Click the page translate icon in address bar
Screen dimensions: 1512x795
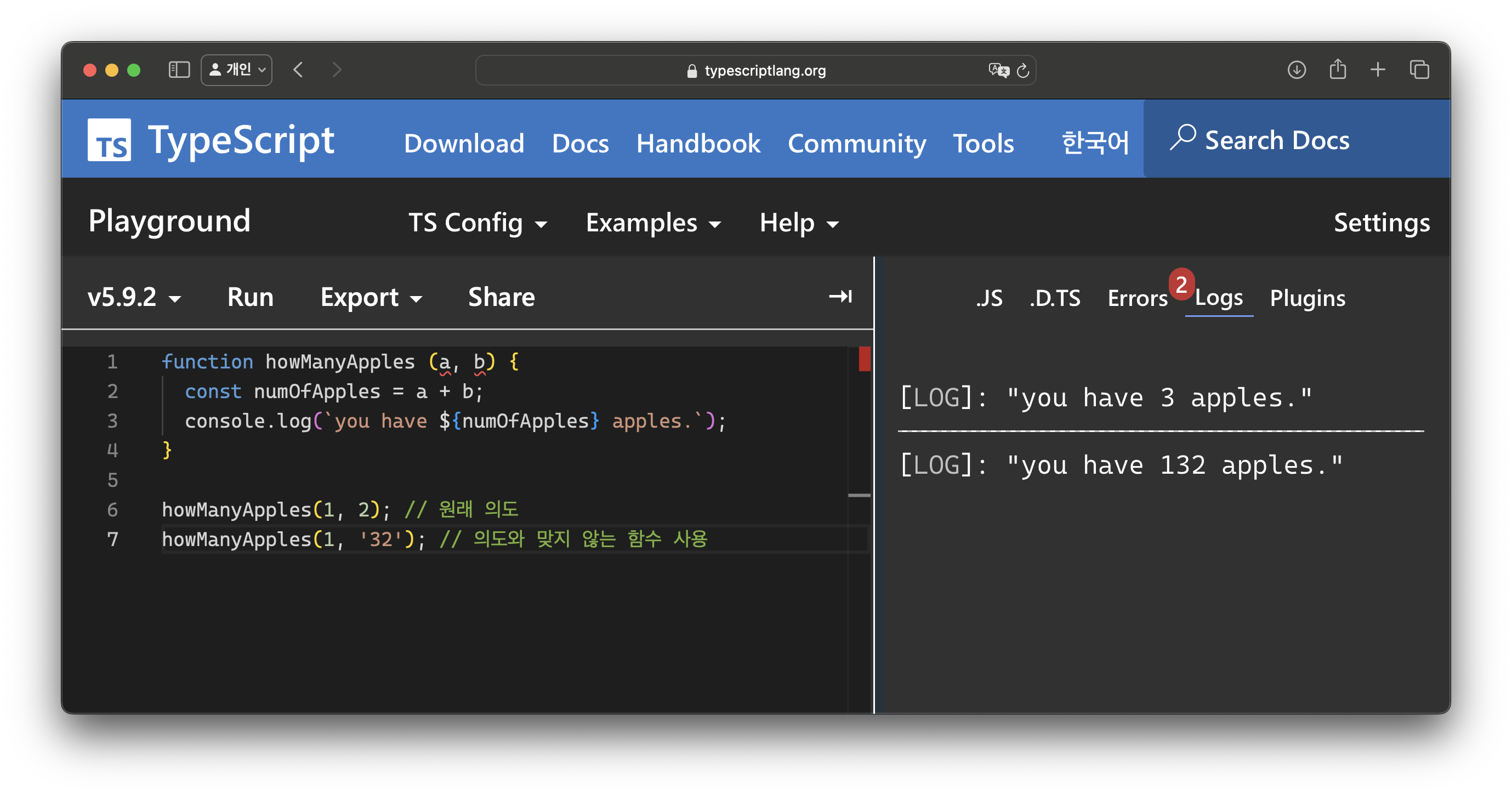[998, 71]
